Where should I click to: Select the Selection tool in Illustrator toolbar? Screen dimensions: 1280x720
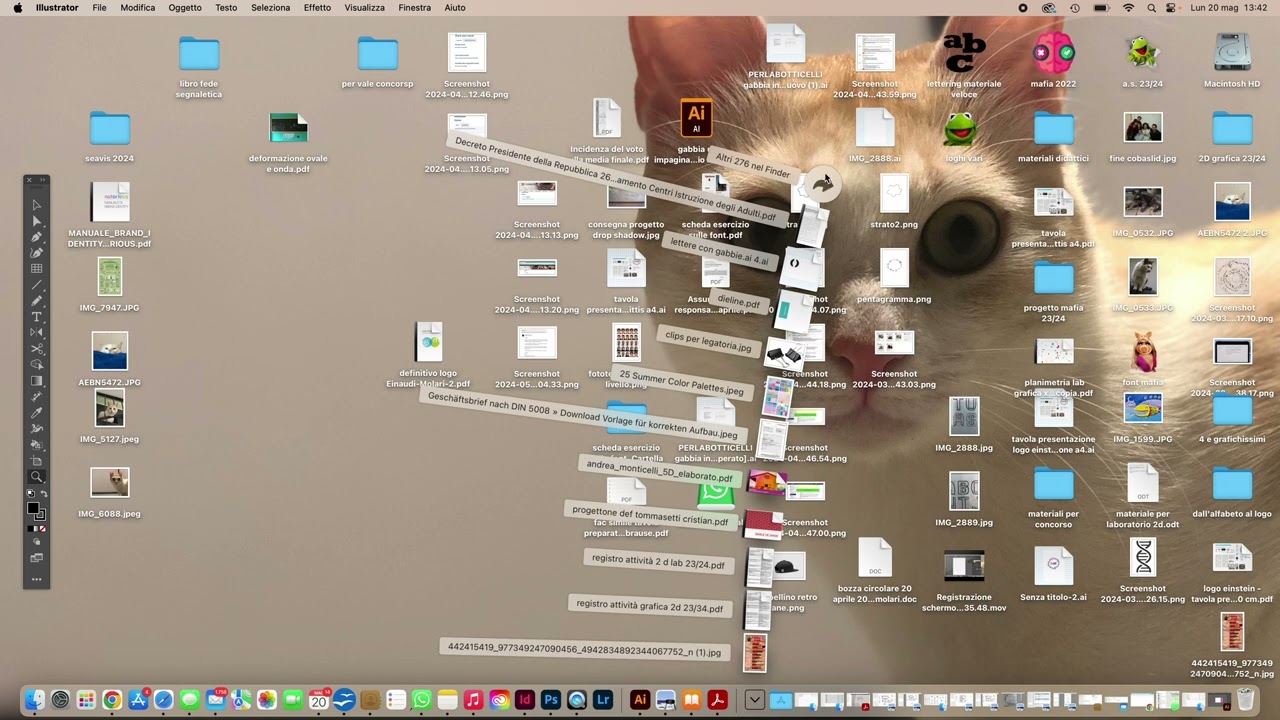(37, 205)
